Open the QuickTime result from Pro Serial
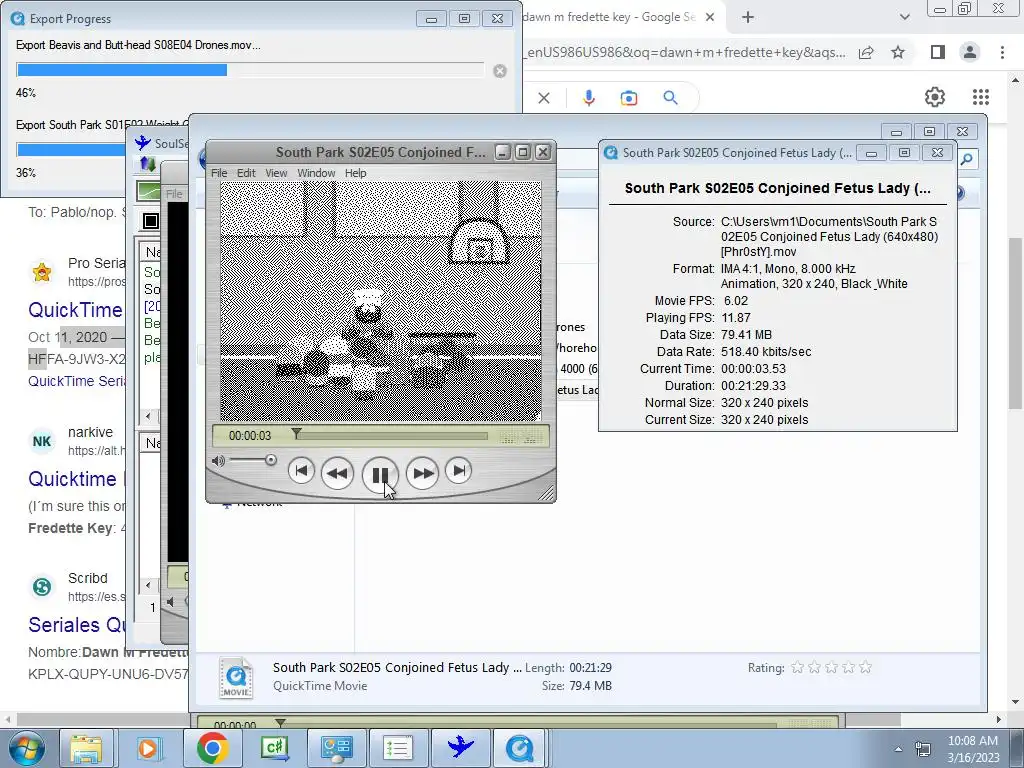Image resolution: width=1024 pixels, height=768 pixels. coord(75,310)
